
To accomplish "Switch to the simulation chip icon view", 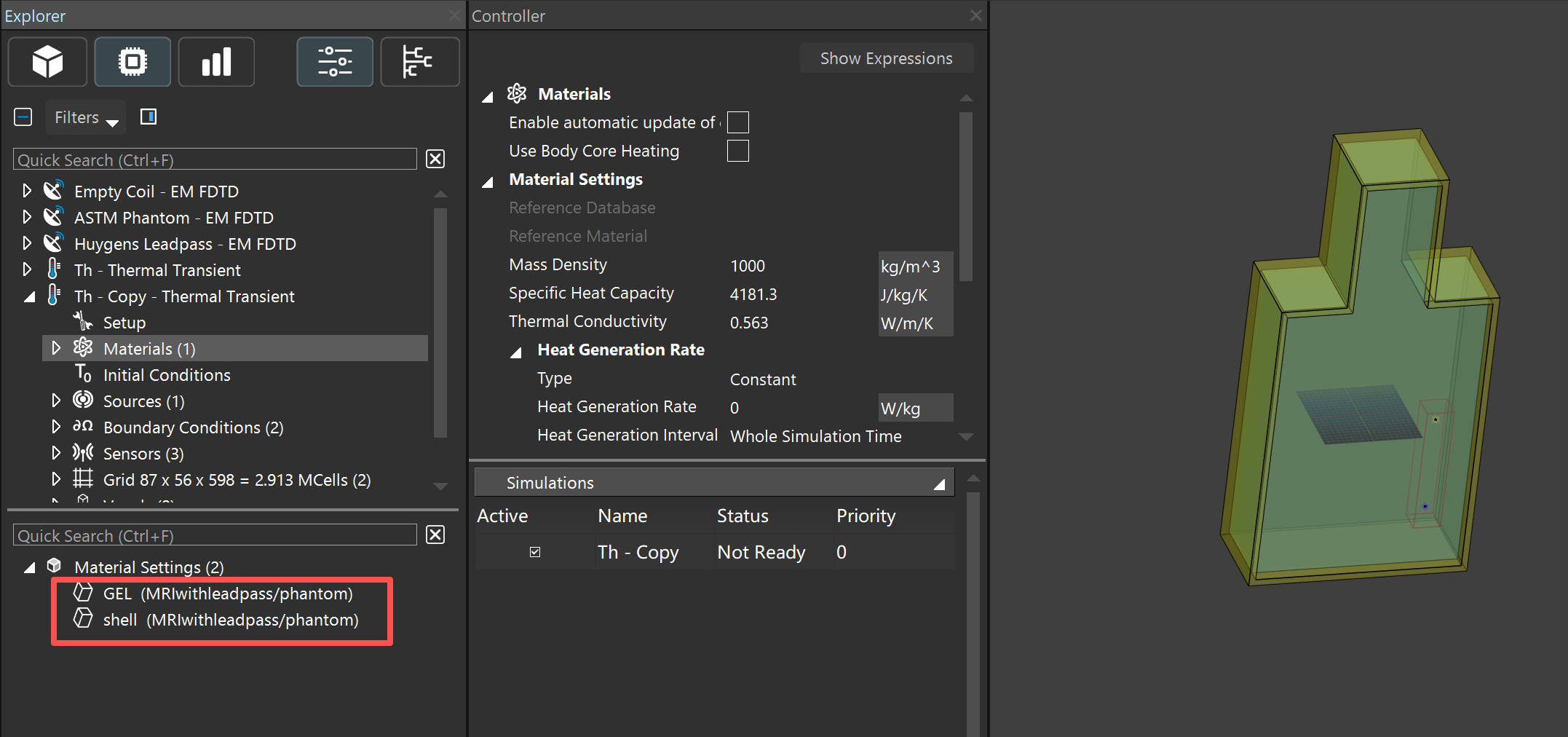I will click(x=132, y=62).
